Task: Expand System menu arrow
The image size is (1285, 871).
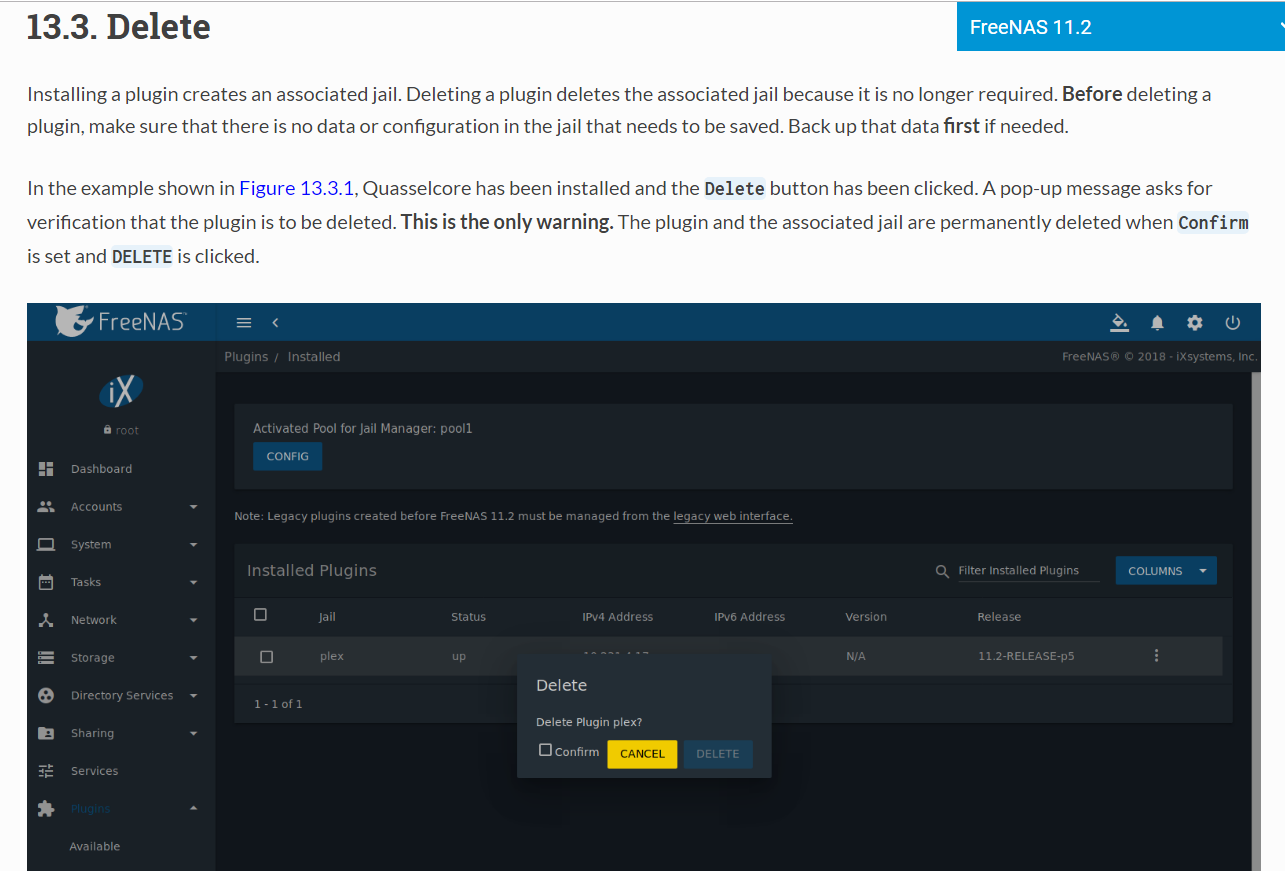Action: tap(193, 545)
